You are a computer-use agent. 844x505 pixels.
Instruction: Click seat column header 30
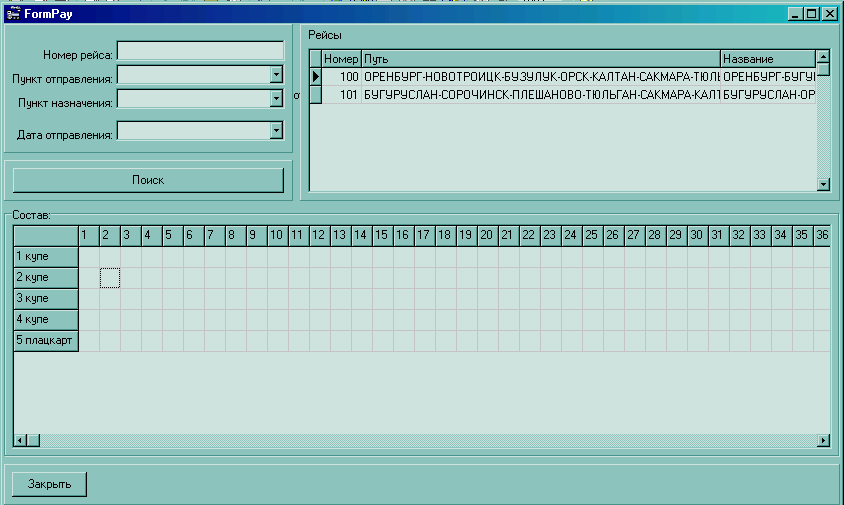coord(698,235)
